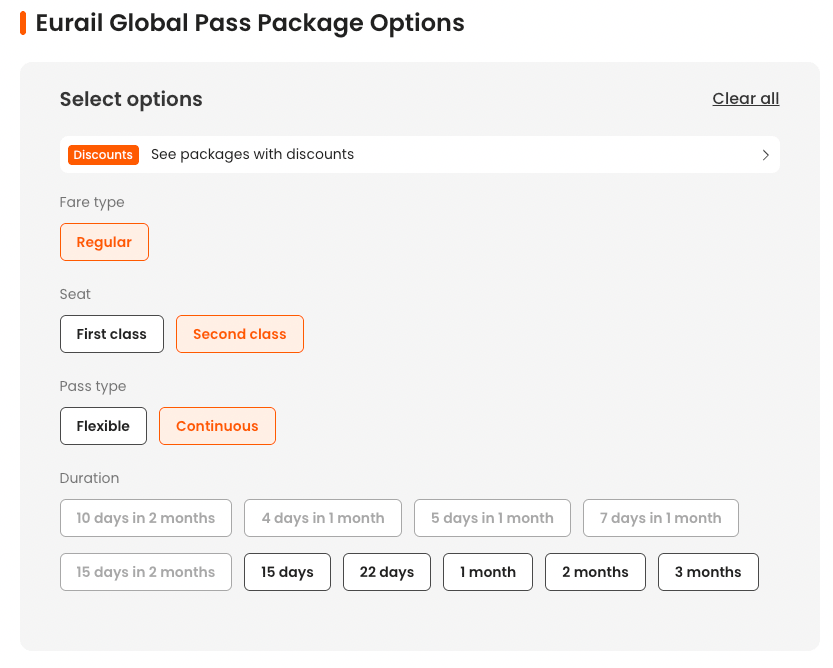Viewport: 833px width, 668px height.
Task: Pick 4 days in 1 month duration
Action: tap(322, 518)
